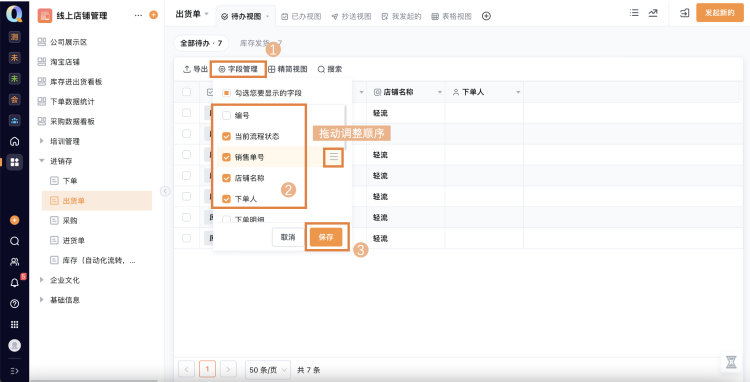The image size is (750, 382).
Task: Click the hourglass icon at bottom right
Action: point(731,362)
